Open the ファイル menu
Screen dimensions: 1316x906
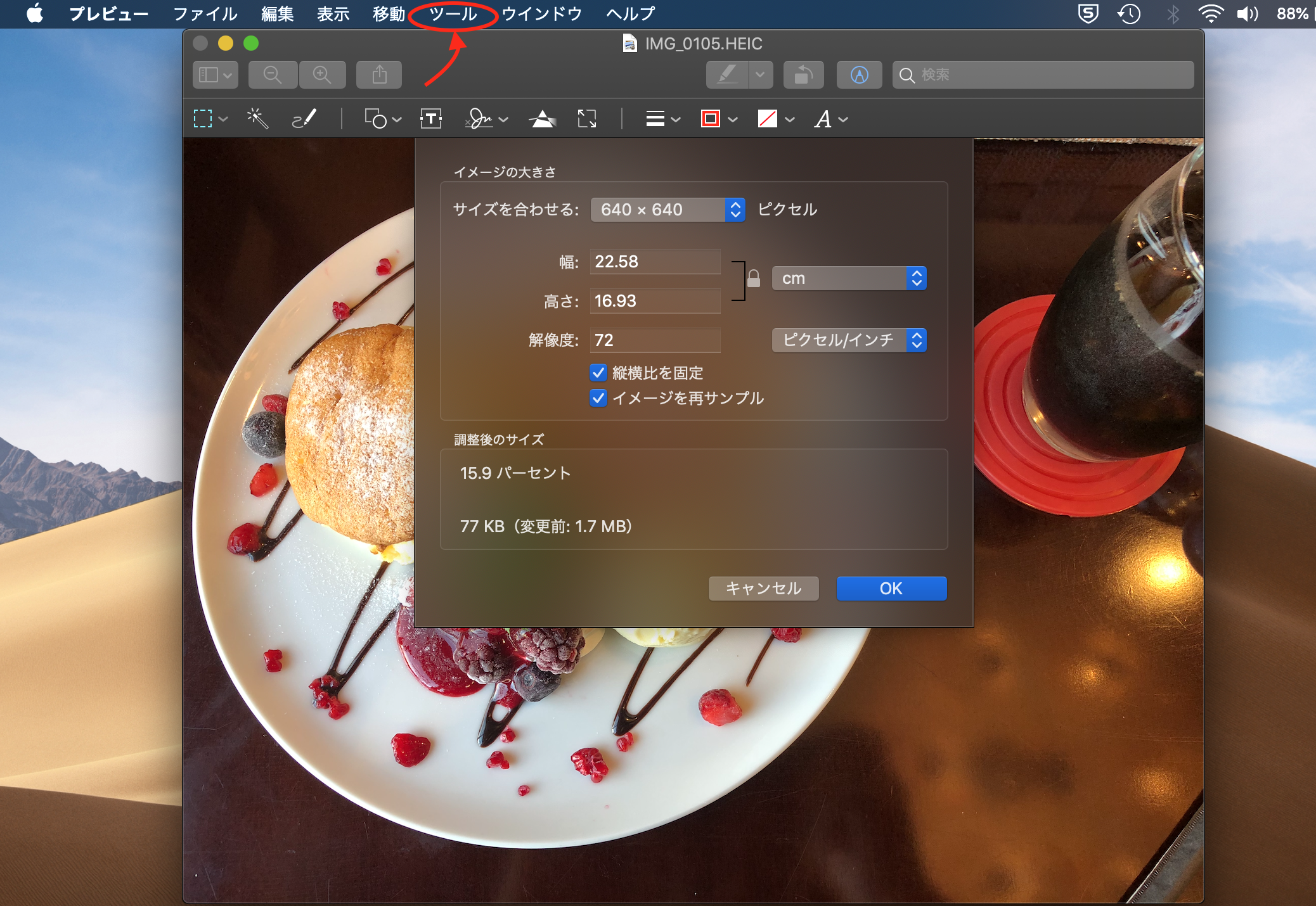205,13
